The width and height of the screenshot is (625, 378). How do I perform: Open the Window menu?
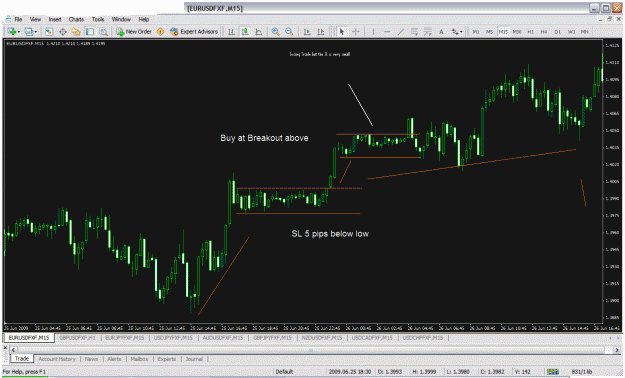click(121, 19)
